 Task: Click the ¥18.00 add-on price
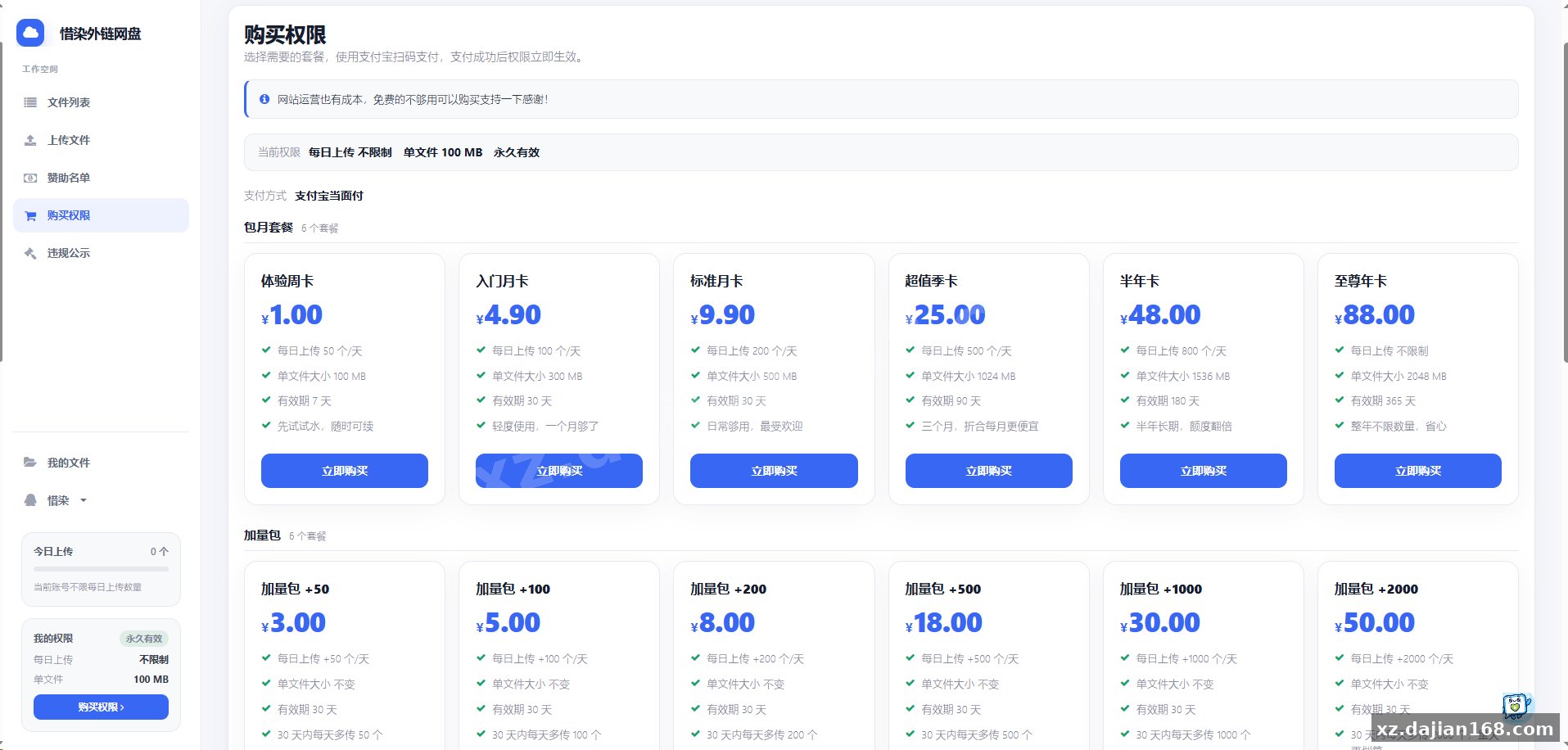coord(944,623)
